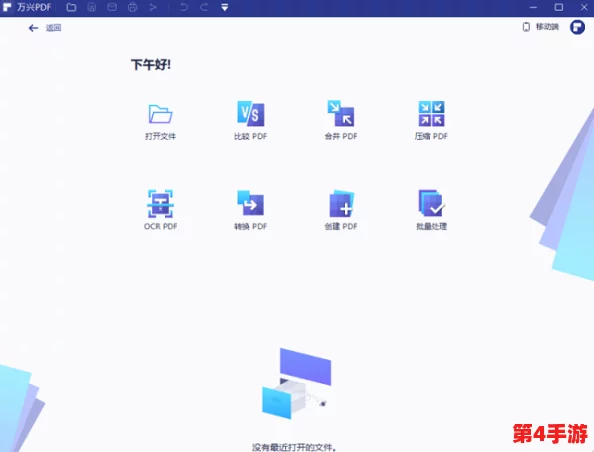Click the open folder icon in title bar

(71, 7)
